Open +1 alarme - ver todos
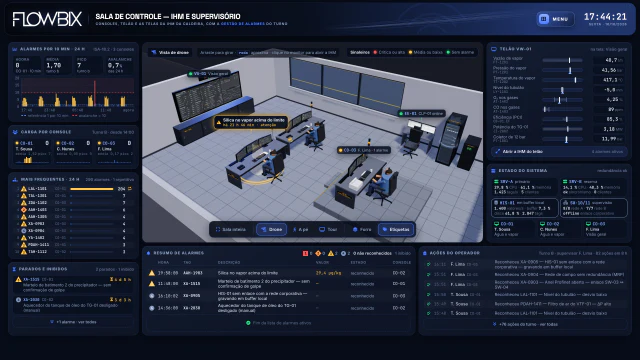 (x=73, y=322)
